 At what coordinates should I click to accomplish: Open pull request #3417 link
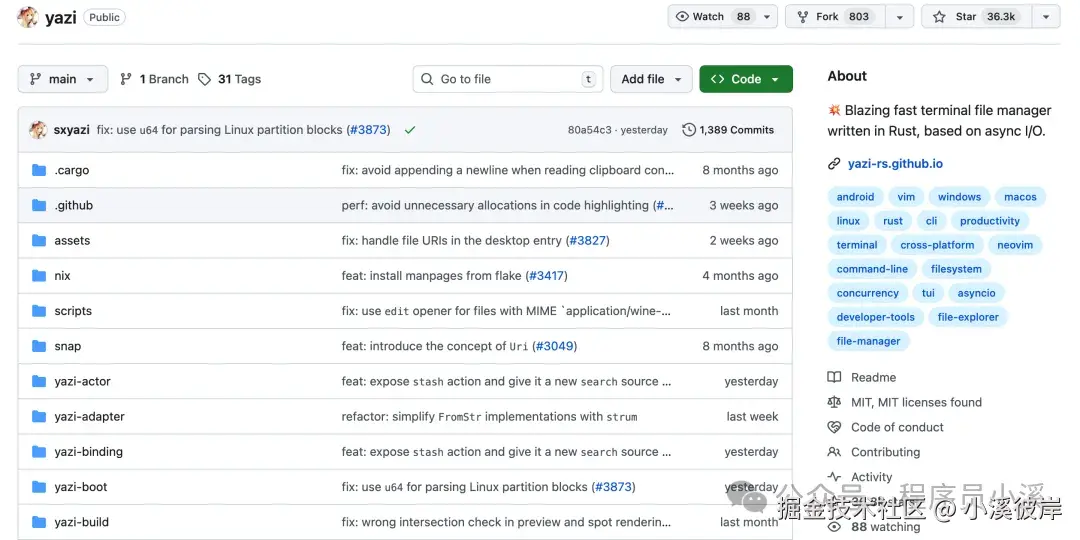(x=546, y=276)
